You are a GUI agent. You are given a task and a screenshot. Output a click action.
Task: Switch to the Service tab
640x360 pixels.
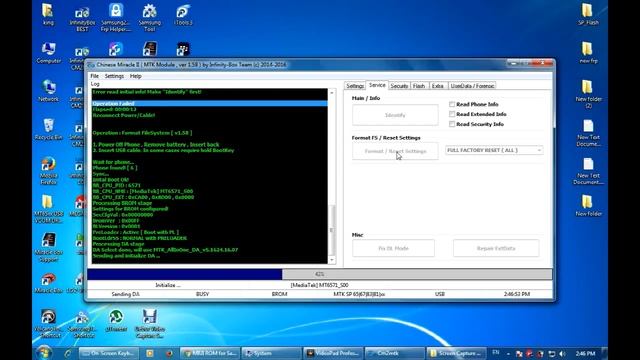coord(377,85)
